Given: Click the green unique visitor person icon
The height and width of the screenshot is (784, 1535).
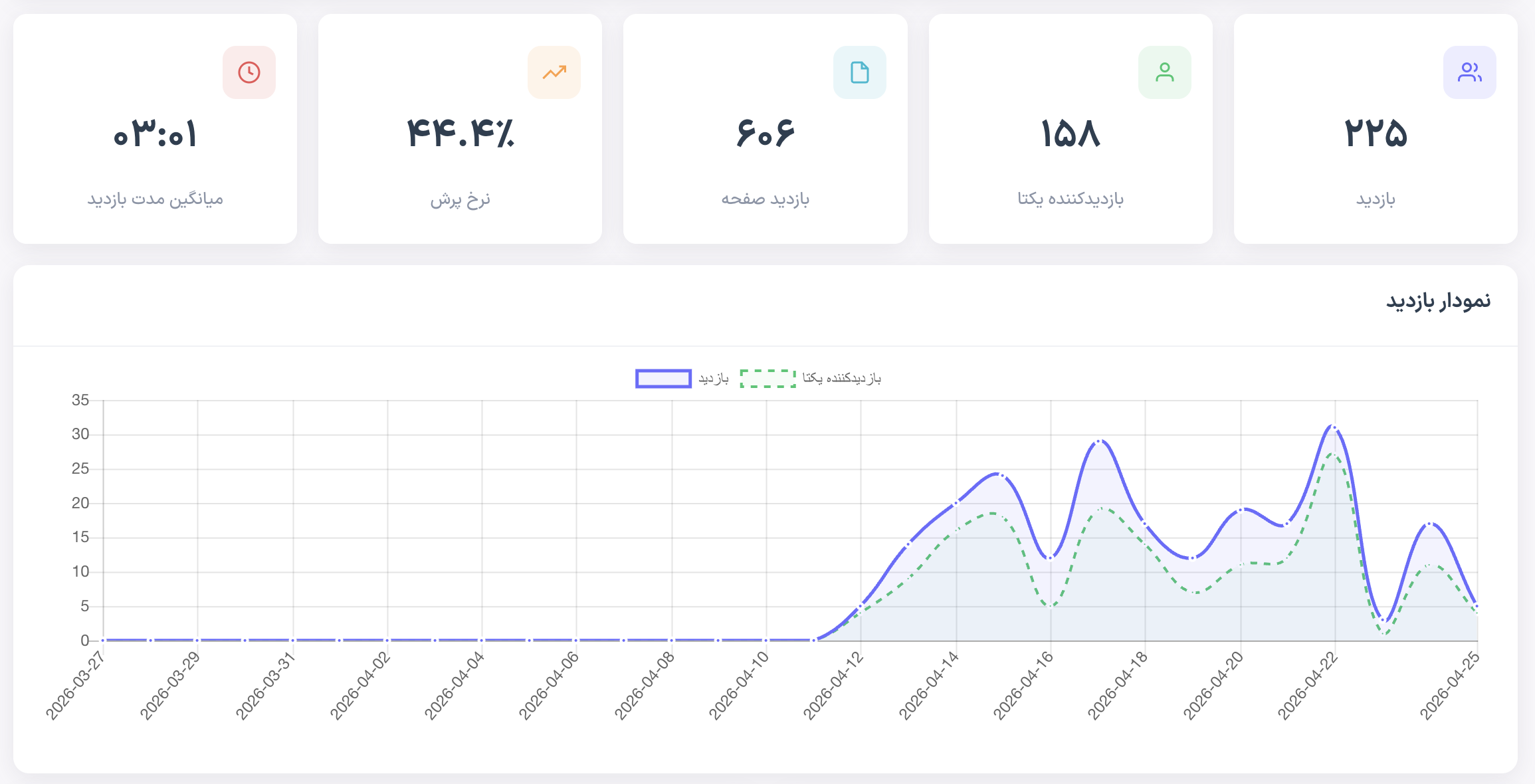Looking at the screenshot, I should pos(1165,72).
